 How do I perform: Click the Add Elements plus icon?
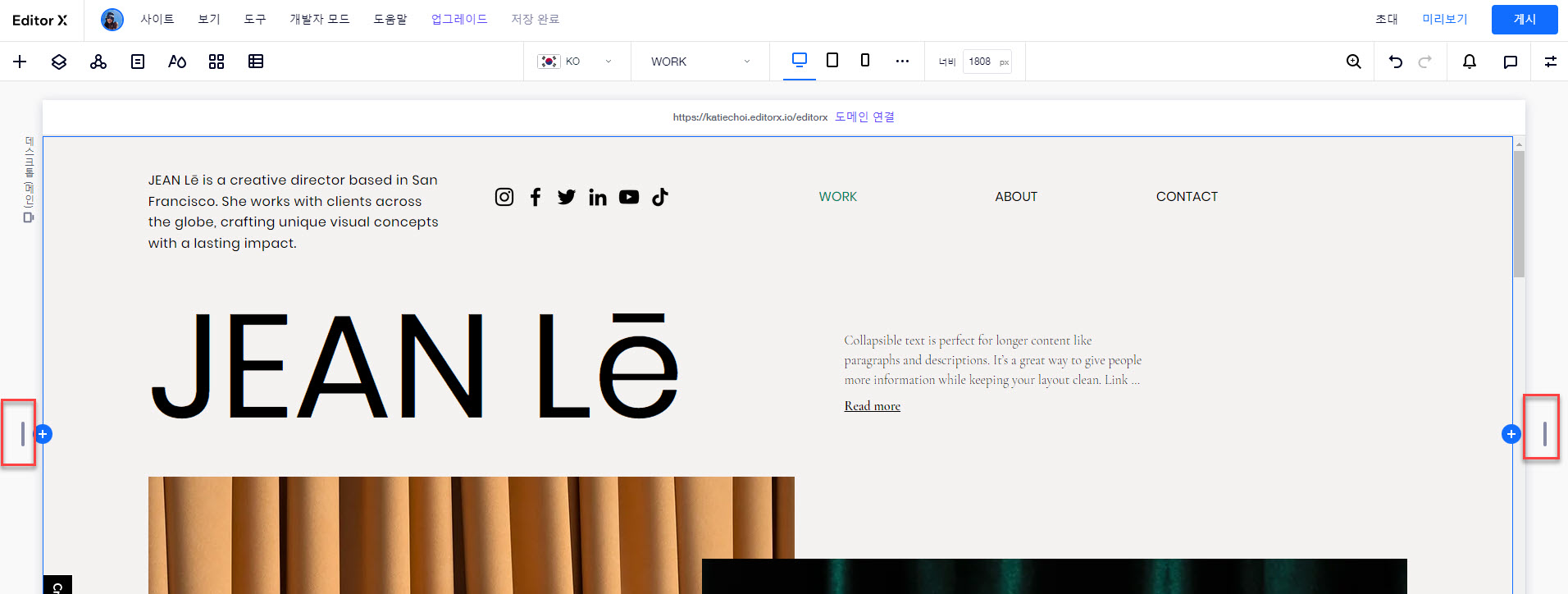click(x=20, y=62)
